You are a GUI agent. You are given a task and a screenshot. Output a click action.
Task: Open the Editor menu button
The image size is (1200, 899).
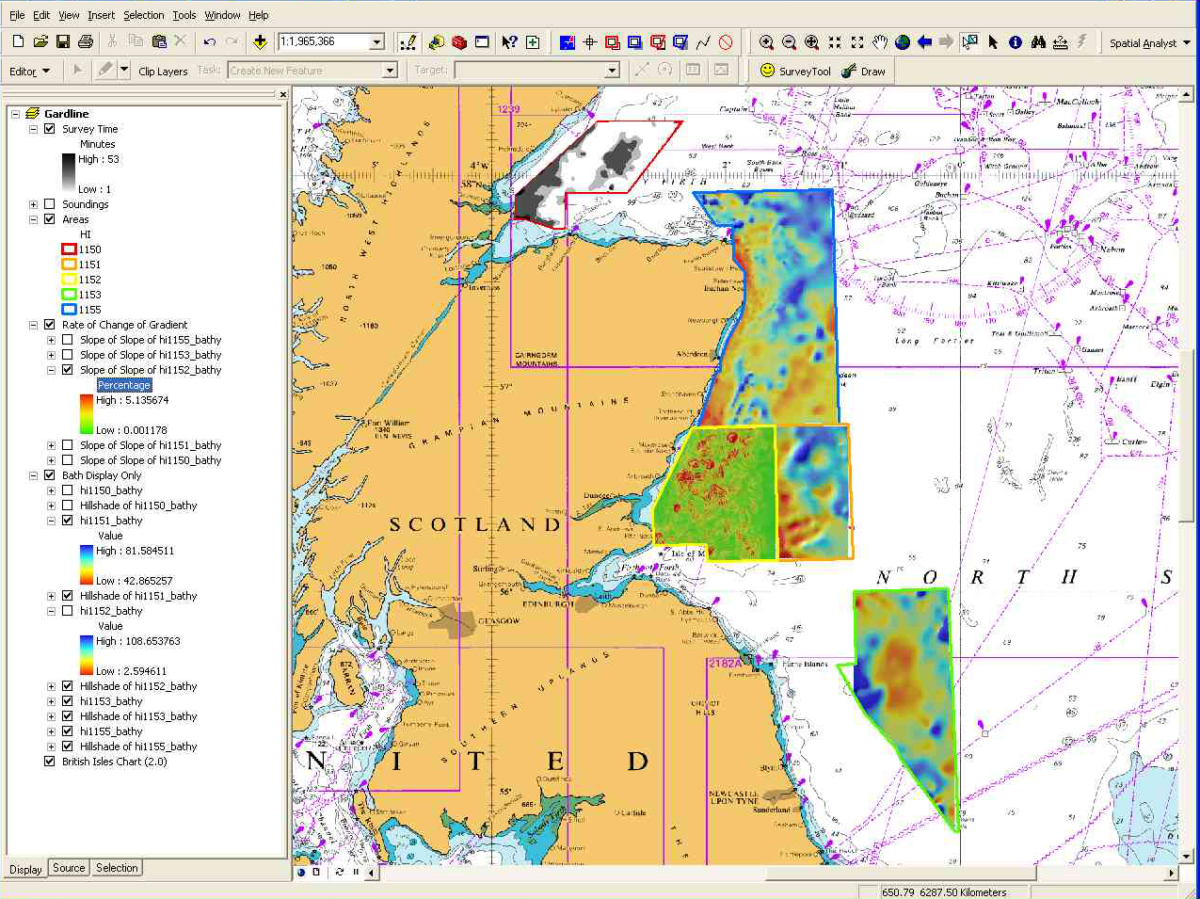pos(28,71)
